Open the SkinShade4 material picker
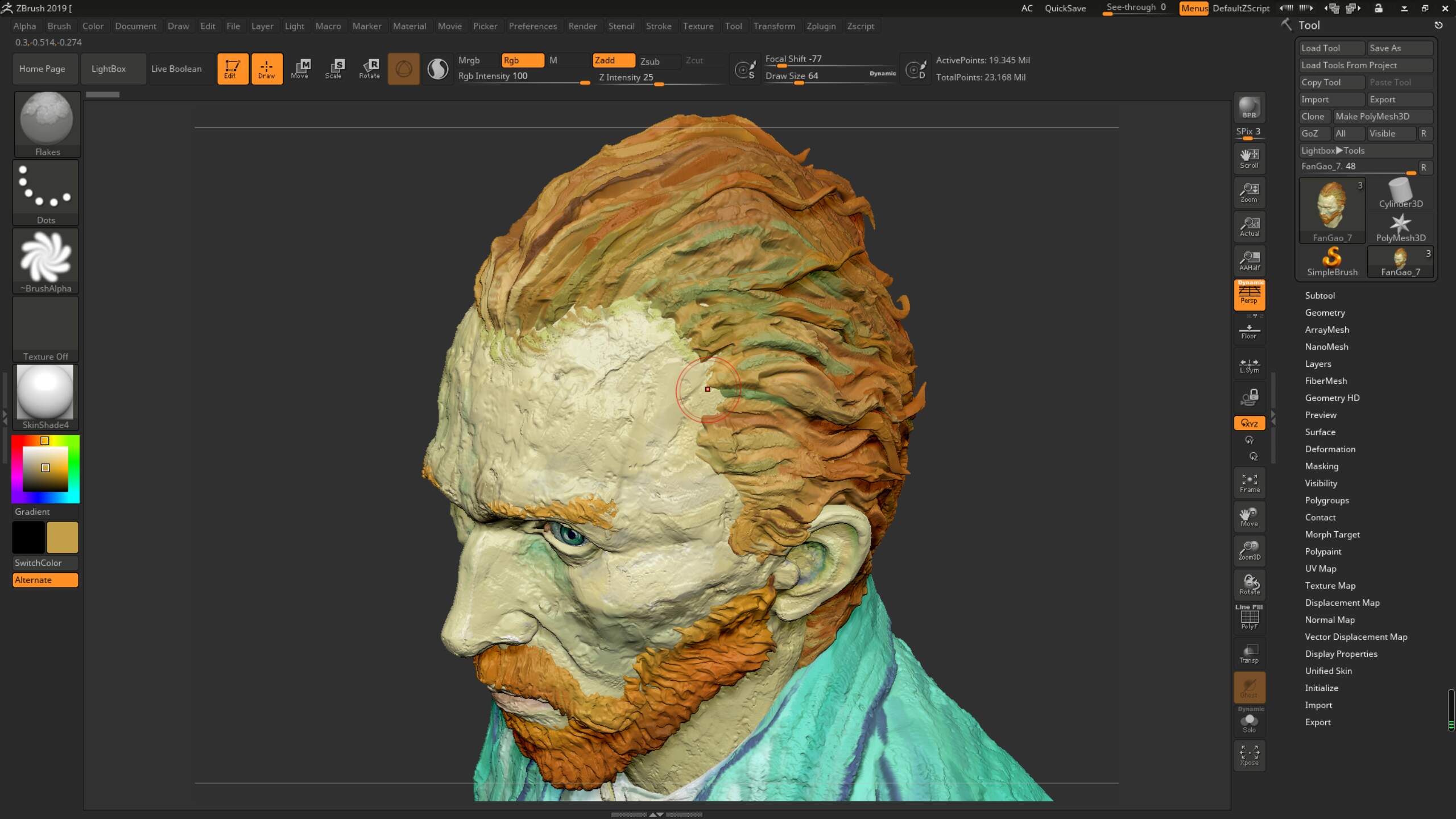1456x819 pixels. 45,397
